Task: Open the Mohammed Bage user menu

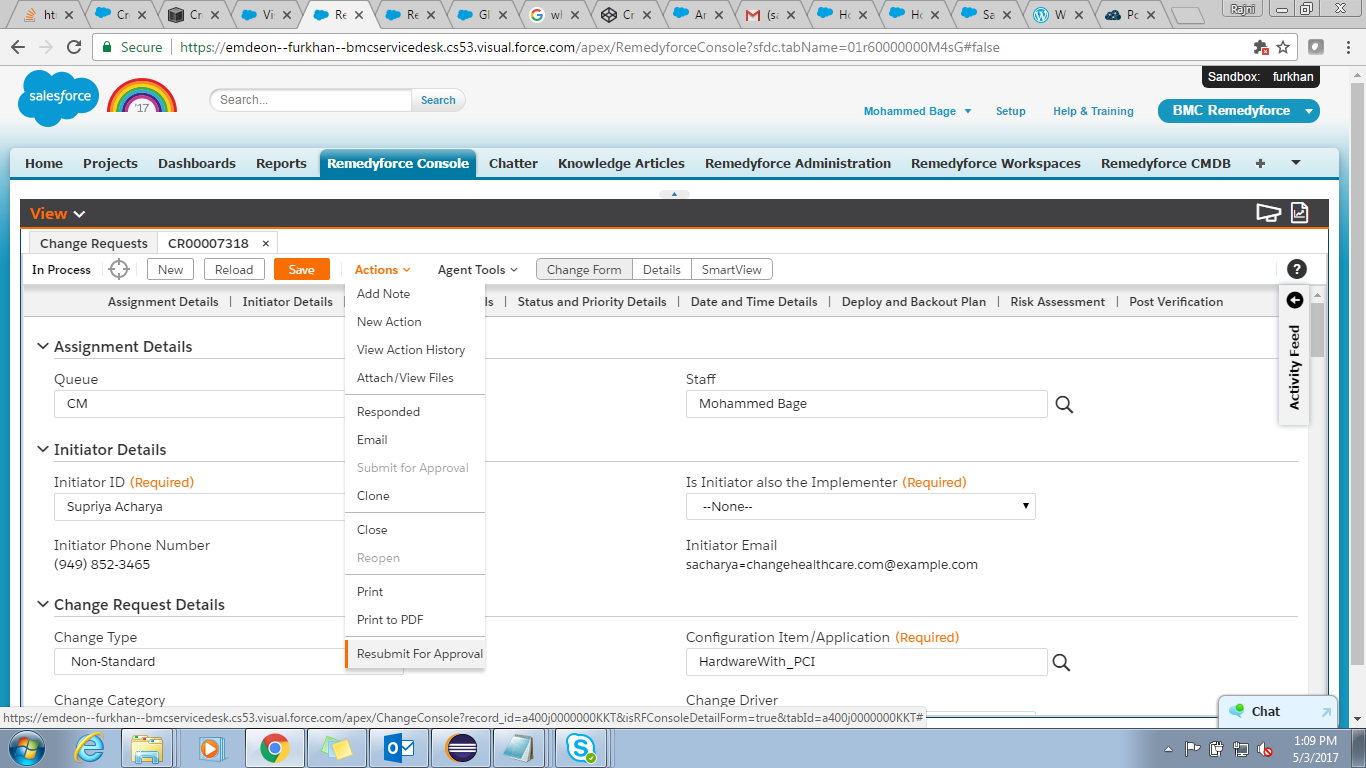Action: pyautogui.click(x=918, y=111)
